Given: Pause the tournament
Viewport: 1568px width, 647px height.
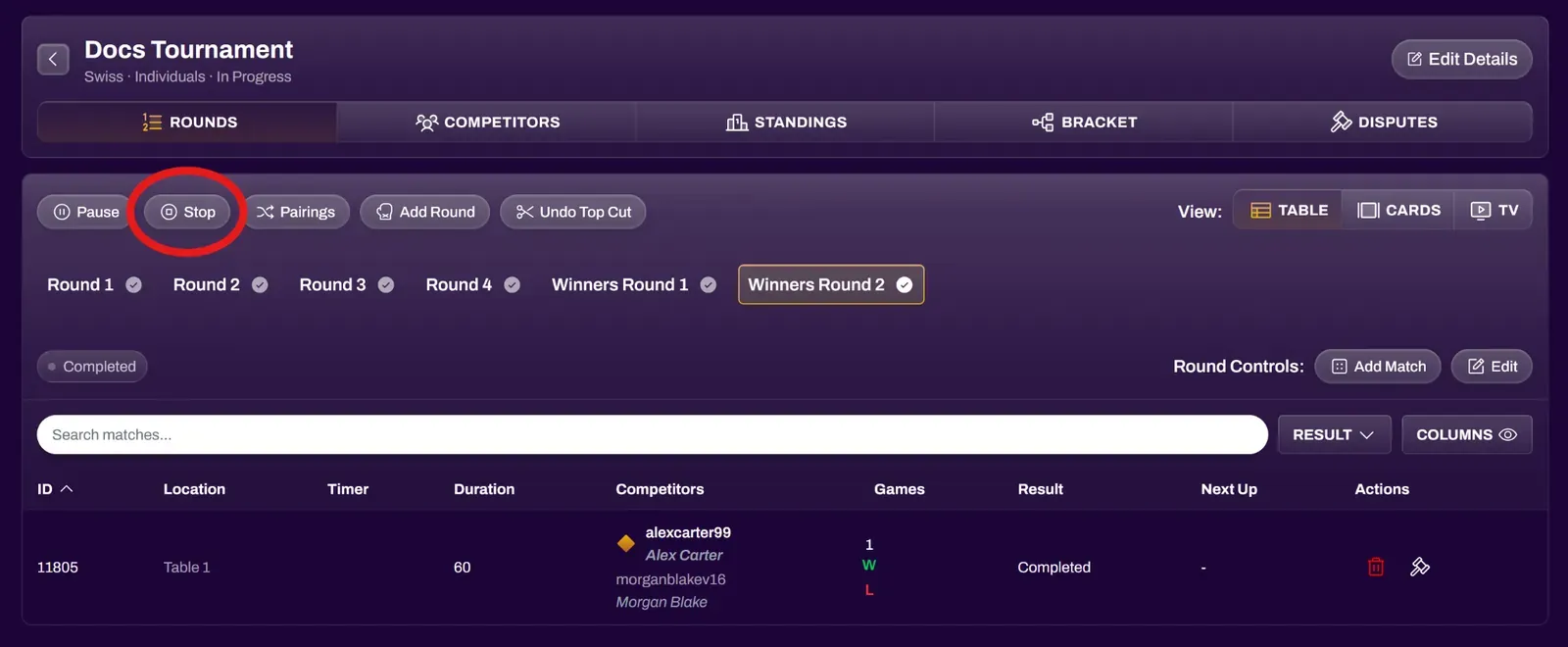Looking at the screenshot, I should pyautogui.click(x=86, y=212).
